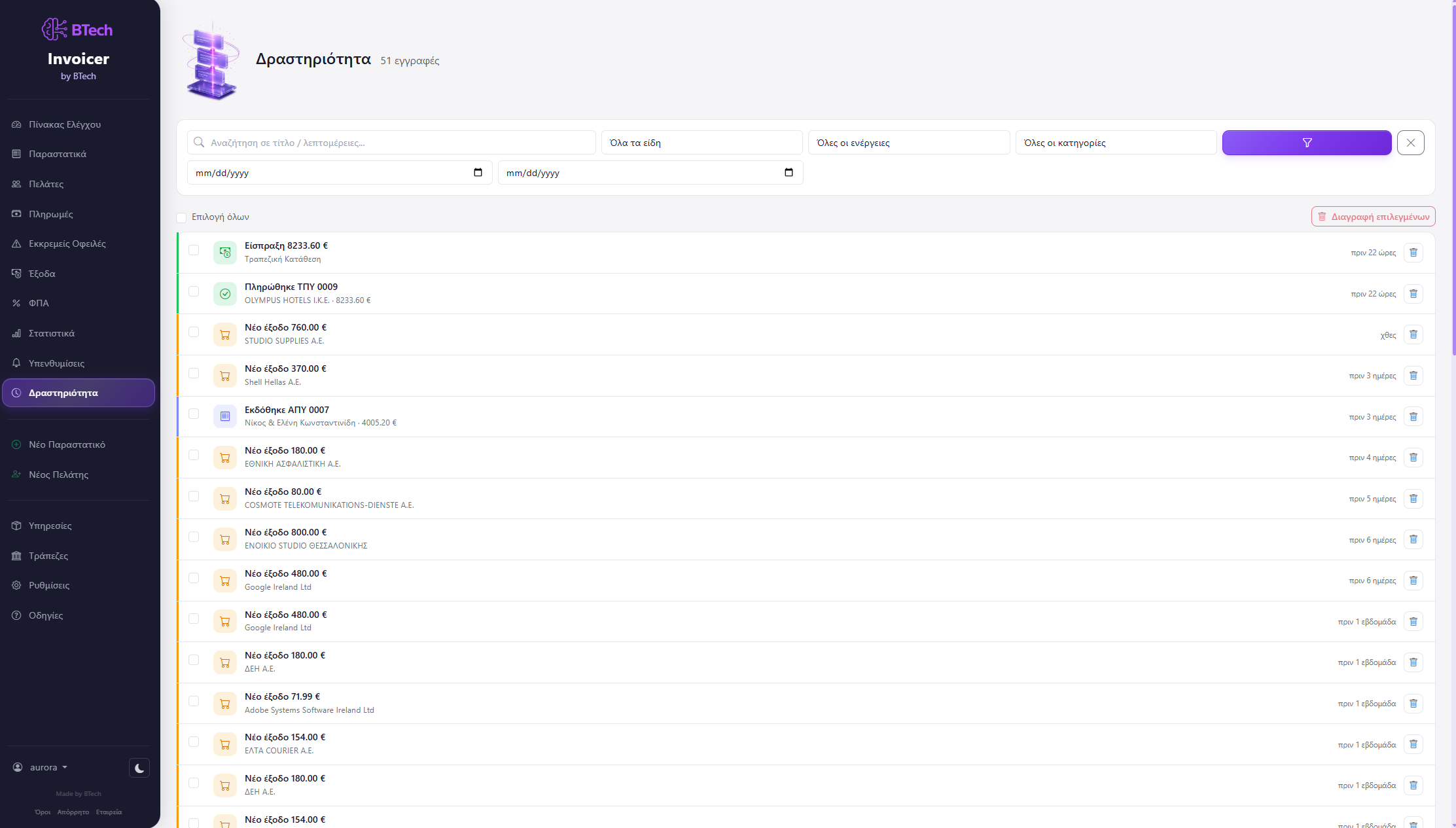Delete the Adobe Systems expense entry
Viewport: 1456px width, 828px height.
click(1413, 704)
